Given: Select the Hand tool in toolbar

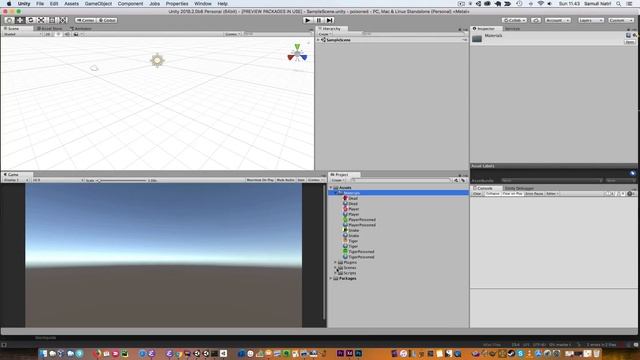Looking at the screenshot, I should tap(9, 20).
